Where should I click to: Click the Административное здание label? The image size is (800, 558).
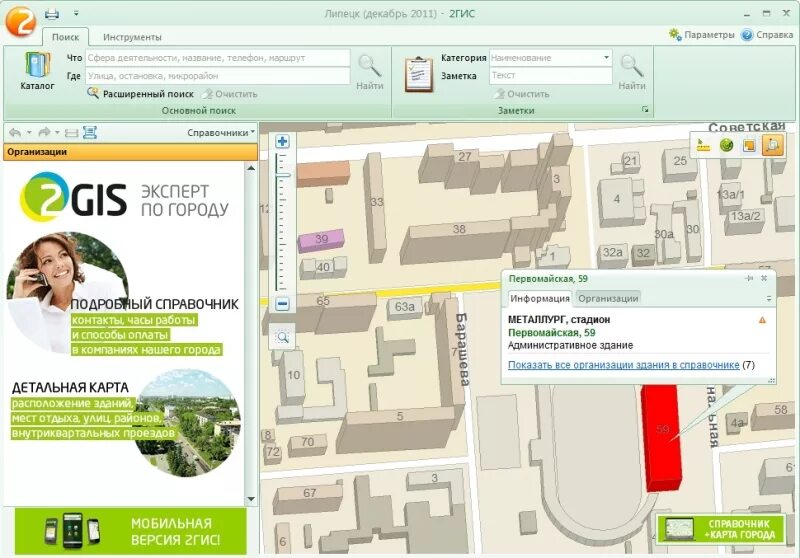click(x=570, y=345)
